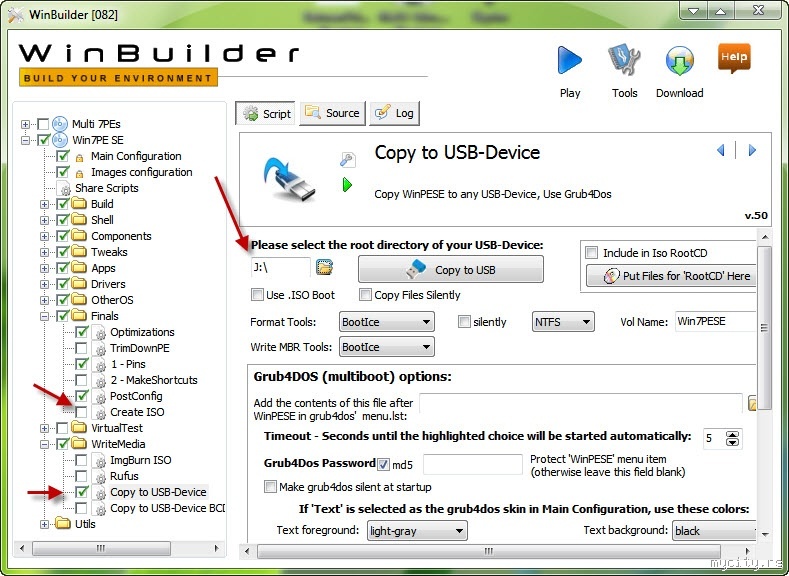
Task: Expand the Multi 7PEs tree node
Action: click(x=25, y=124)
